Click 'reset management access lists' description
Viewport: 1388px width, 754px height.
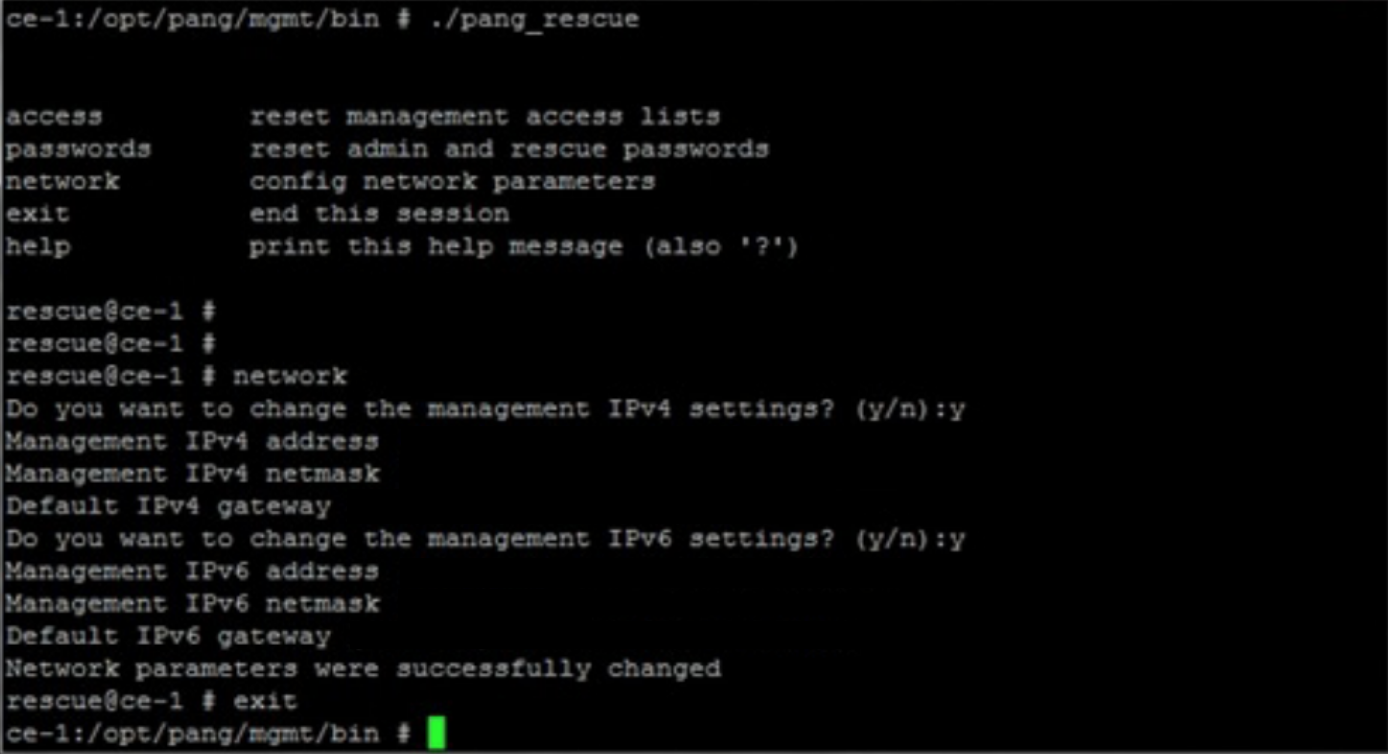point(484,117)
